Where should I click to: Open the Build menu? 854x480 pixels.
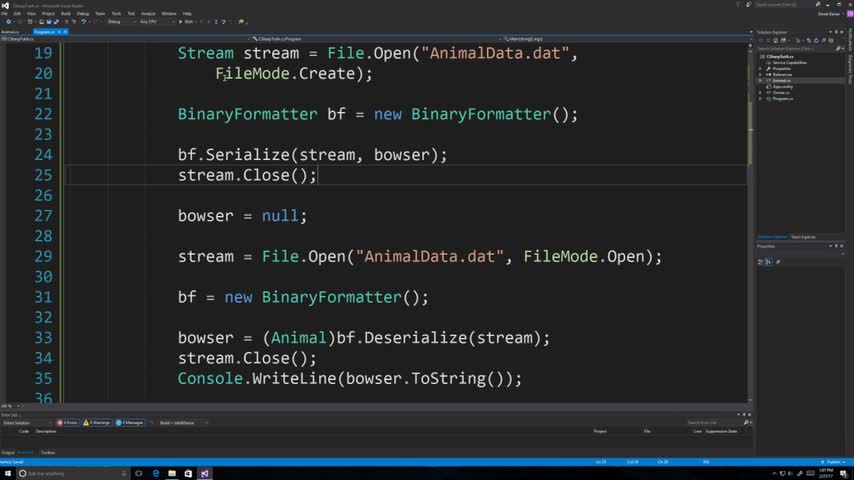click(66, 14)
